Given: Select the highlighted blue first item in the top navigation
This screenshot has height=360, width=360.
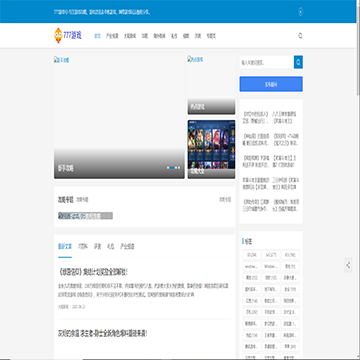Looking at the screenshot, I should pos(97,36).
